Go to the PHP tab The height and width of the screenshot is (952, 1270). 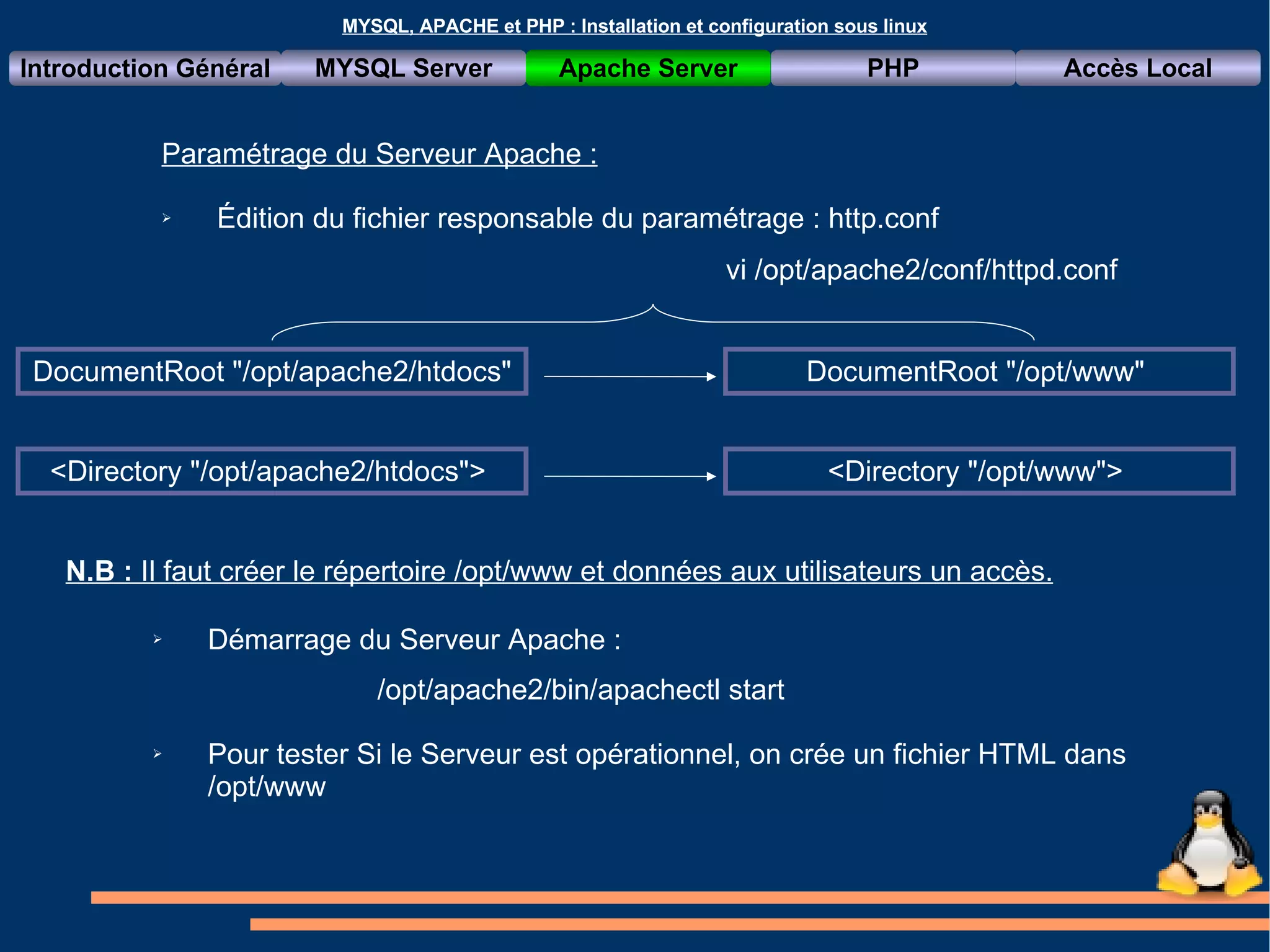pyautogui.click(x=893, y=68)
